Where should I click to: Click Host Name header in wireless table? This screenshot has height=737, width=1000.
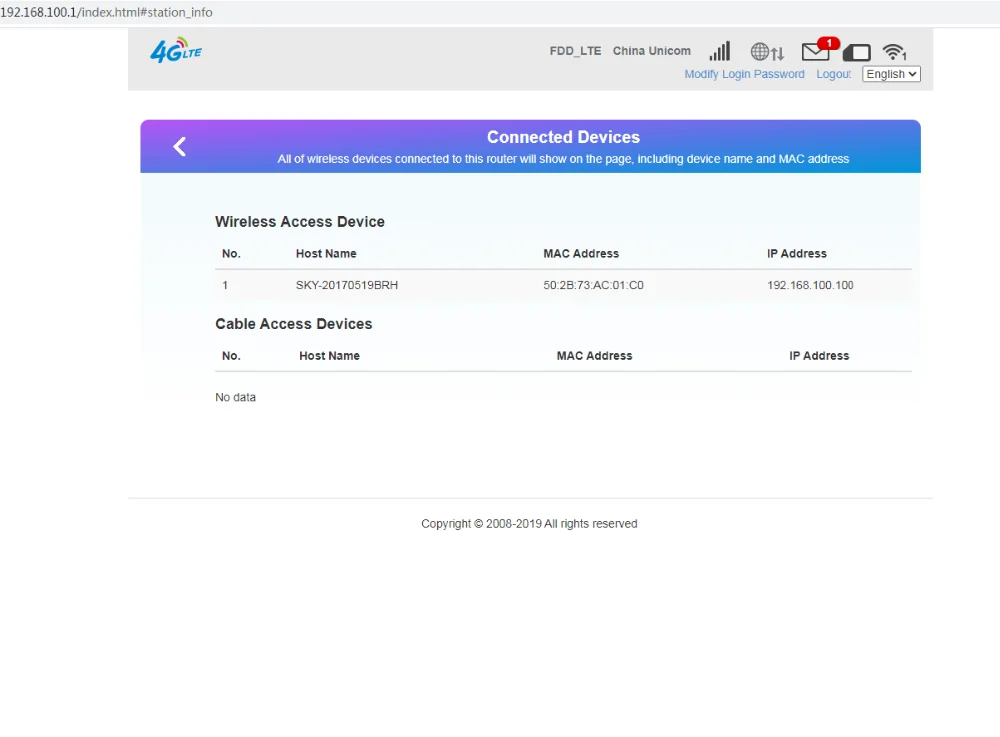[x=326, y=254]
